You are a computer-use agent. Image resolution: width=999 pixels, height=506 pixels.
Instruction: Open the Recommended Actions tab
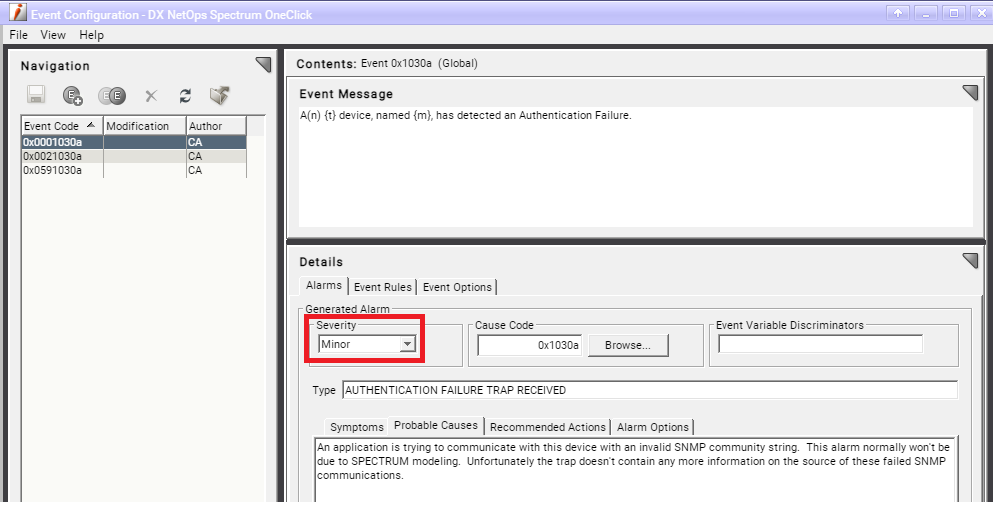click(548, 427)
